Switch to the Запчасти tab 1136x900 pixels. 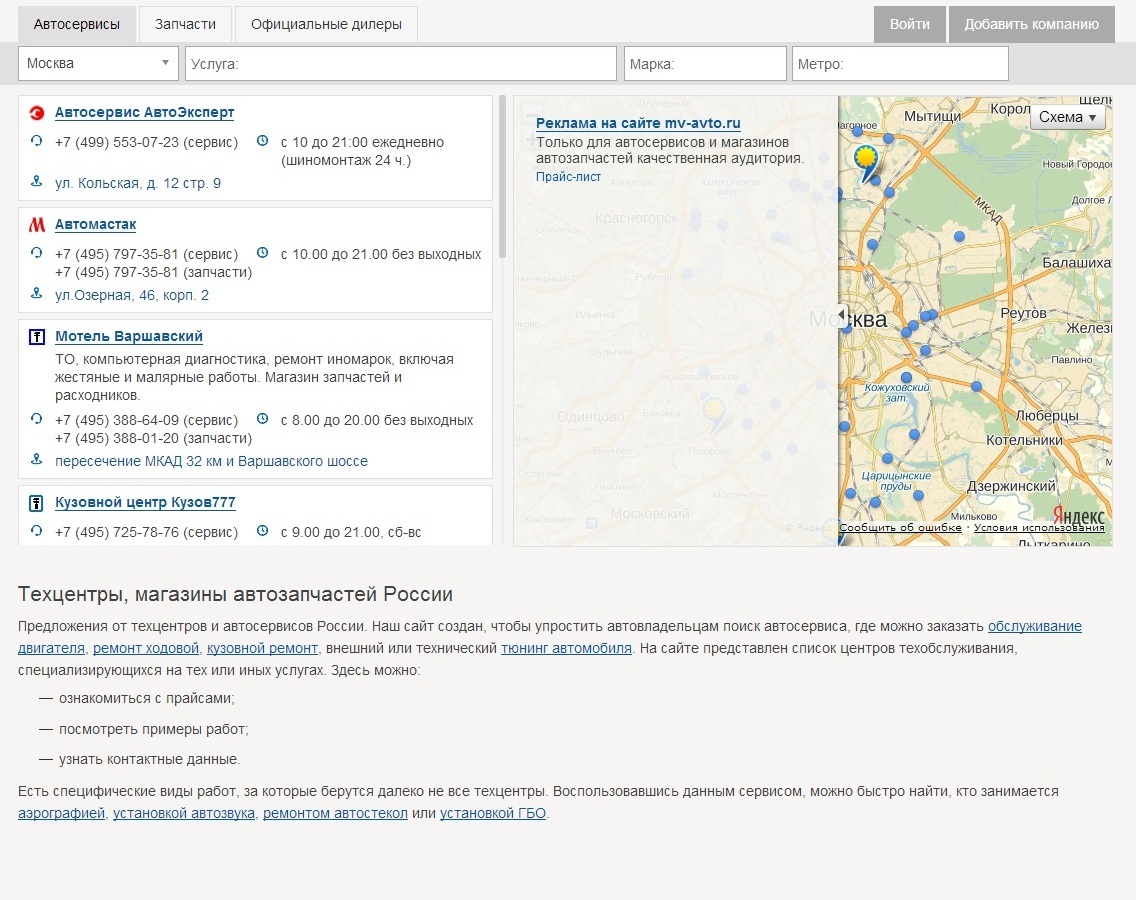(x=185, y=24)
